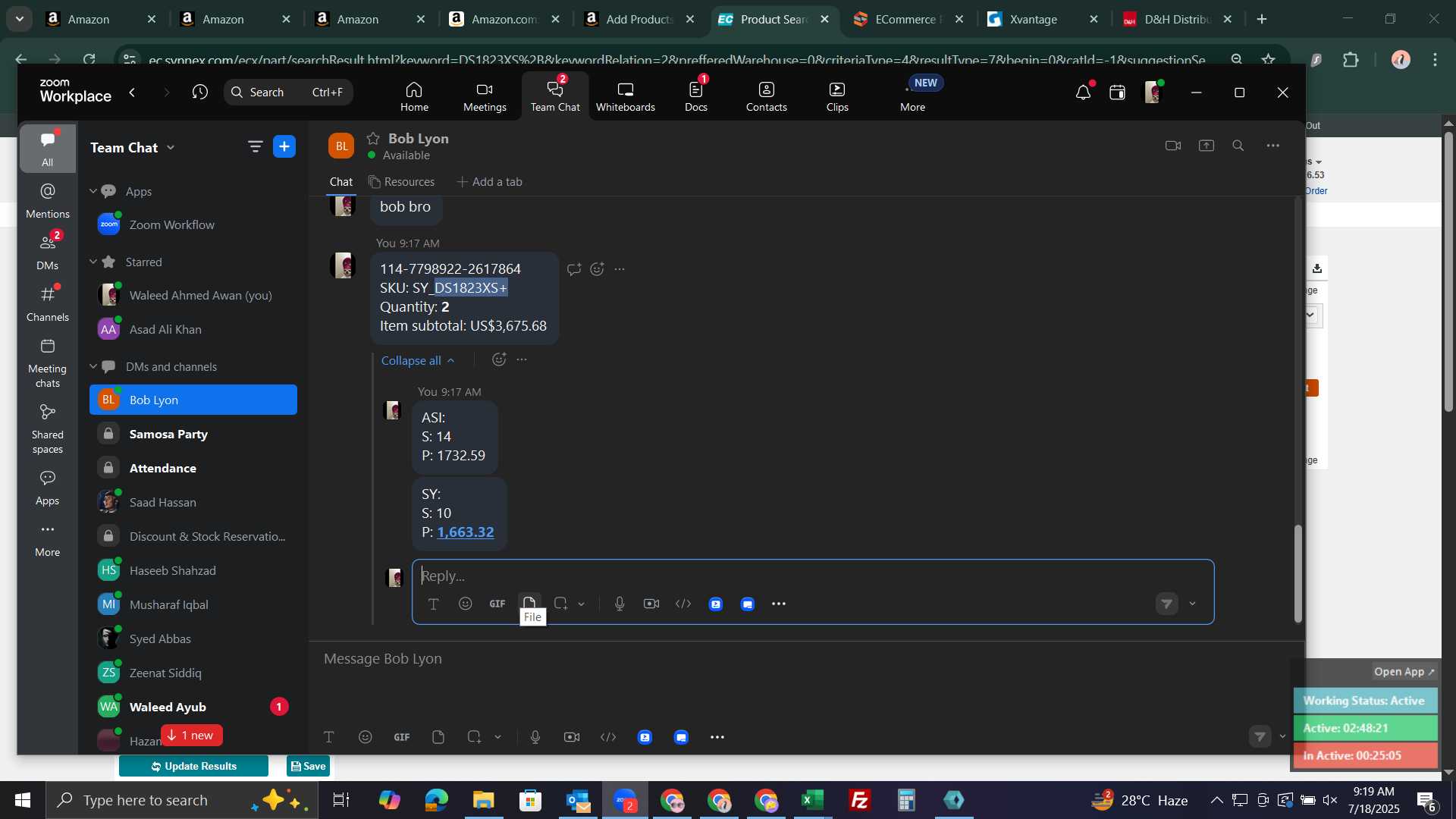Open chat header more options

pos(1272,146)
